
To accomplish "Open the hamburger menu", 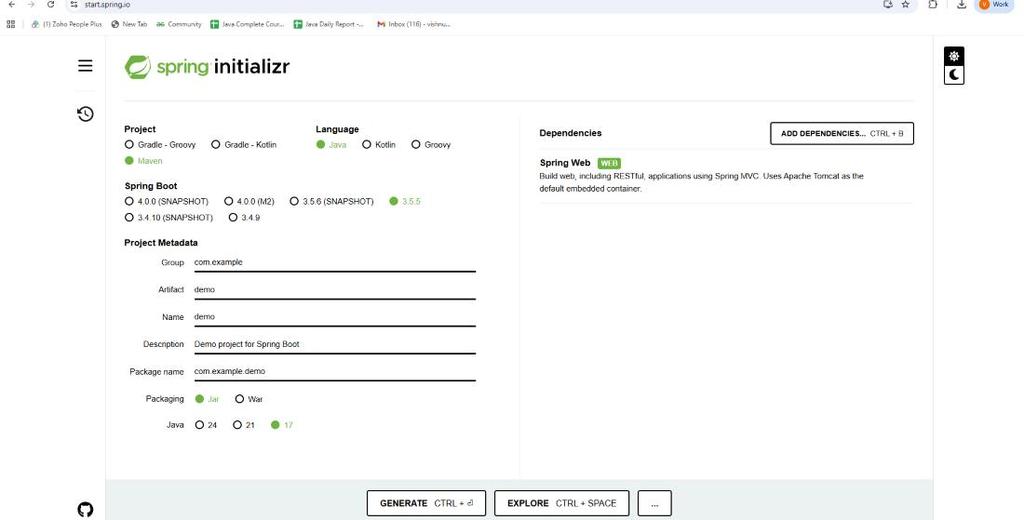I will click(x=85, y=65).
